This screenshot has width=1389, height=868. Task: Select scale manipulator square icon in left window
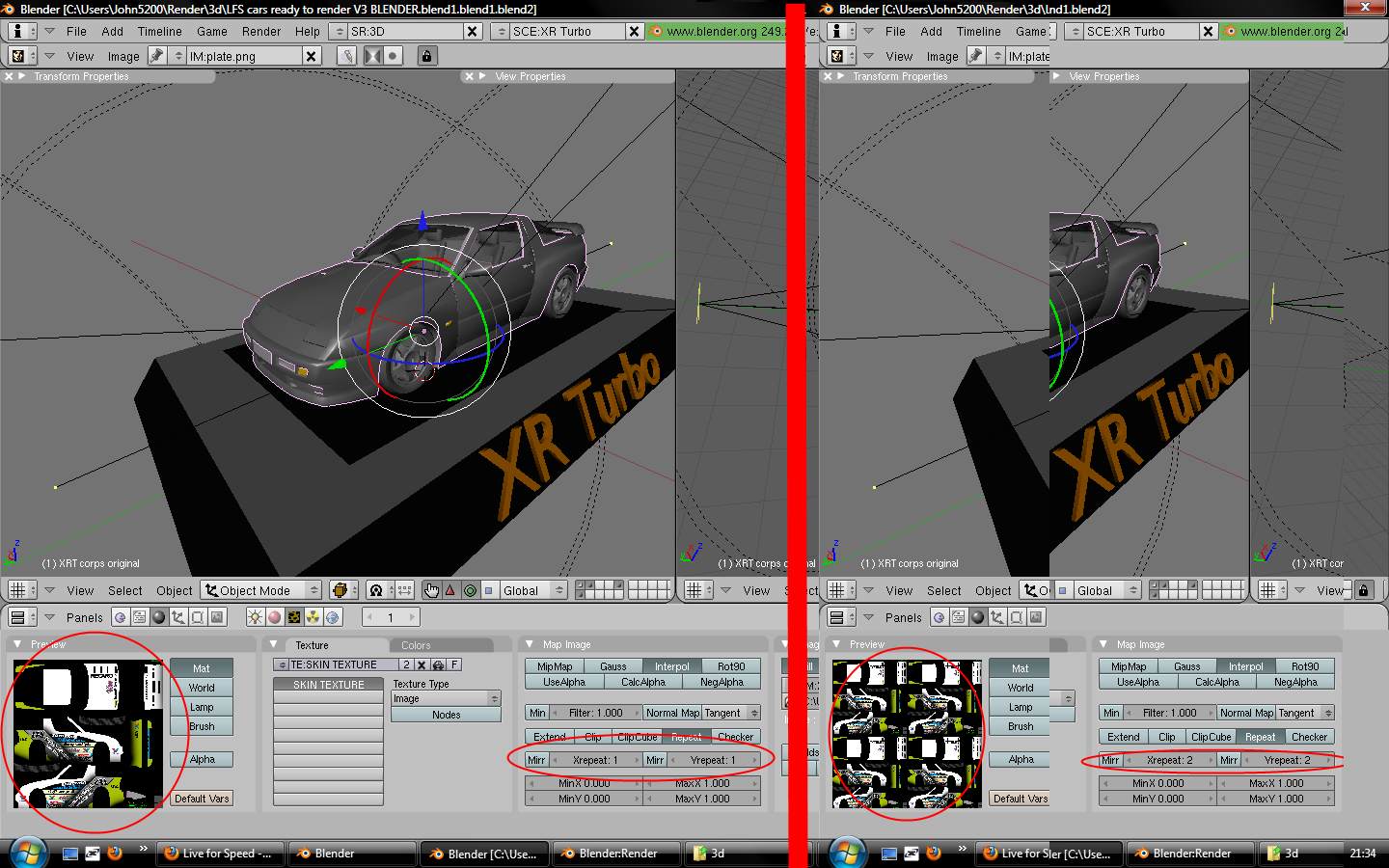pyautogui.click(x=488, y=590)
